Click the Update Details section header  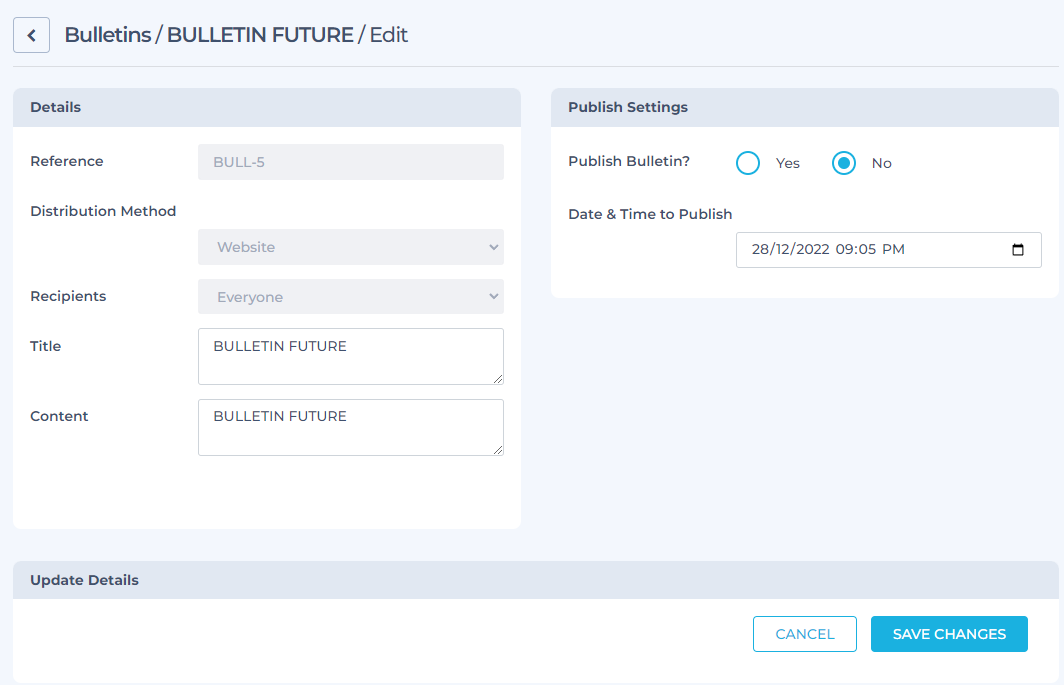coord(85,580)
